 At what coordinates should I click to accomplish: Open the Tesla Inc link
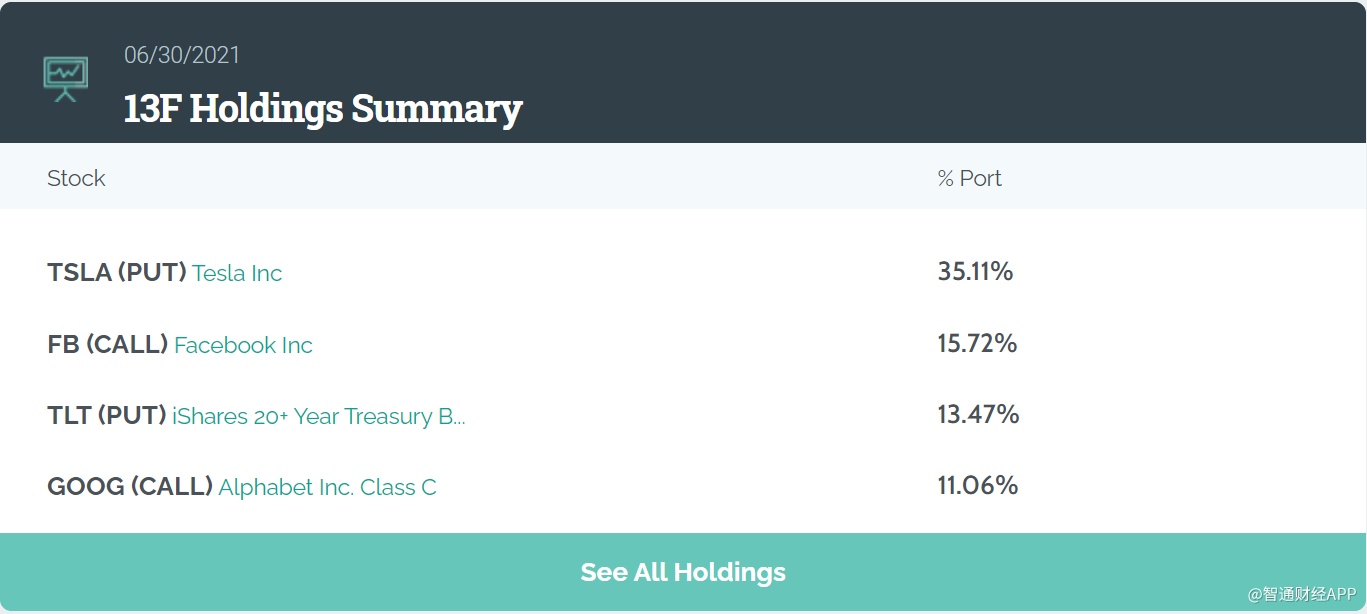(237, 273)
